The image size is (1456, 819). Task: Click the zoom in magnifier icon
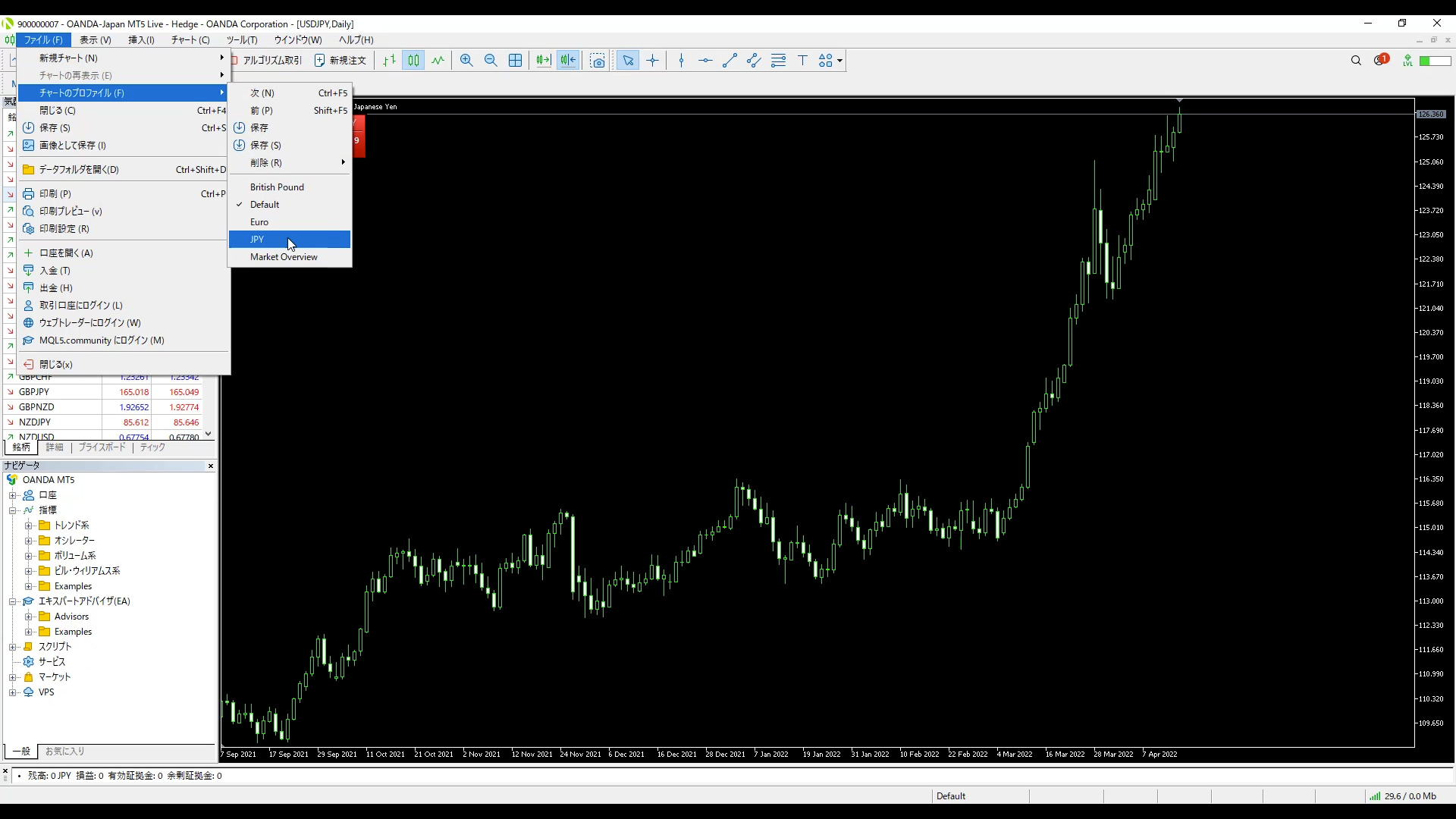click(x=466, y=61)
